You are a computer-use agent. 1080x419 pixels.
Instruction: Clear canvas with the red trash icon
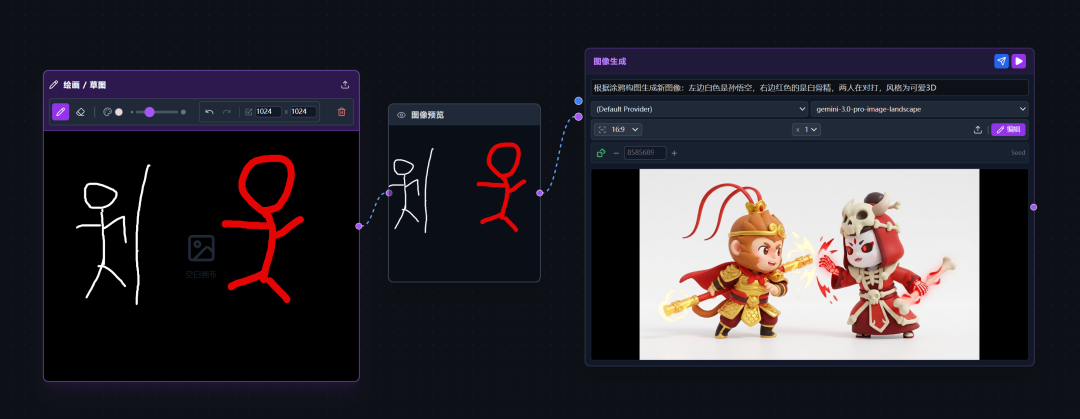[342, 112]
